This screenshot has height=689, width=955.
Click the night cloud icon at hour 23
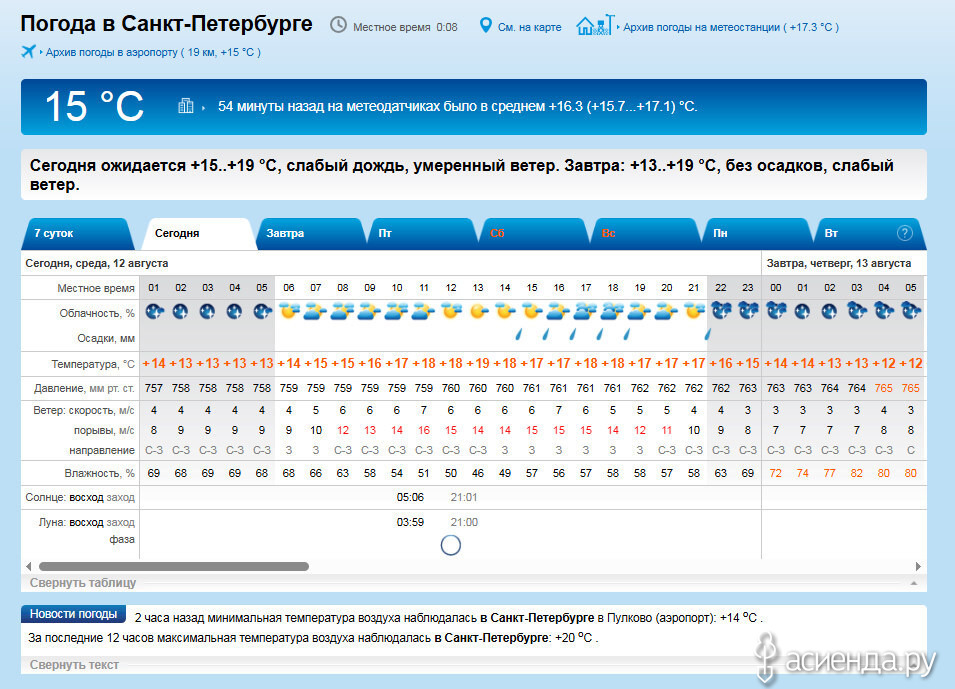click(748, 311)
